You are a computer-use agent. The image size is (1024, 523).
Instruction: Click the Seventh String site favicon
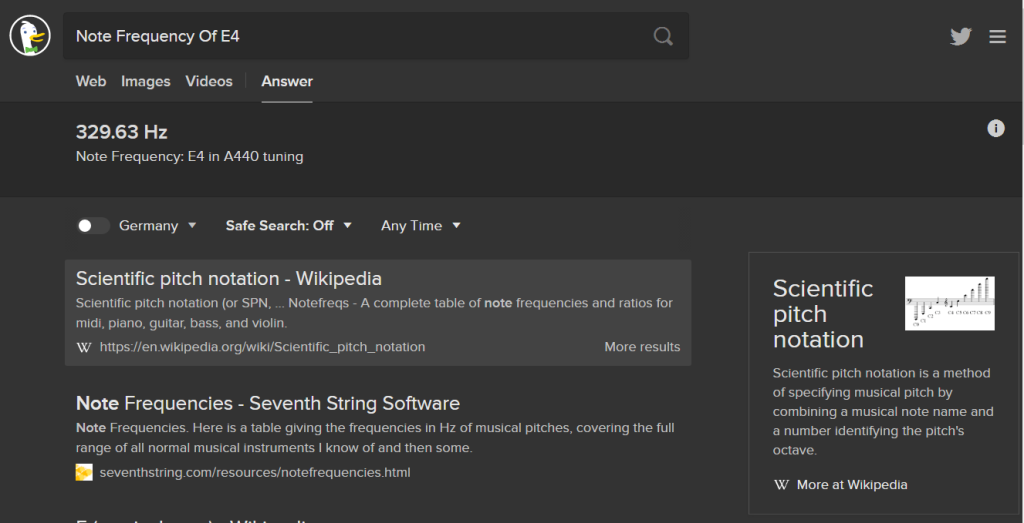coord(84,472)
